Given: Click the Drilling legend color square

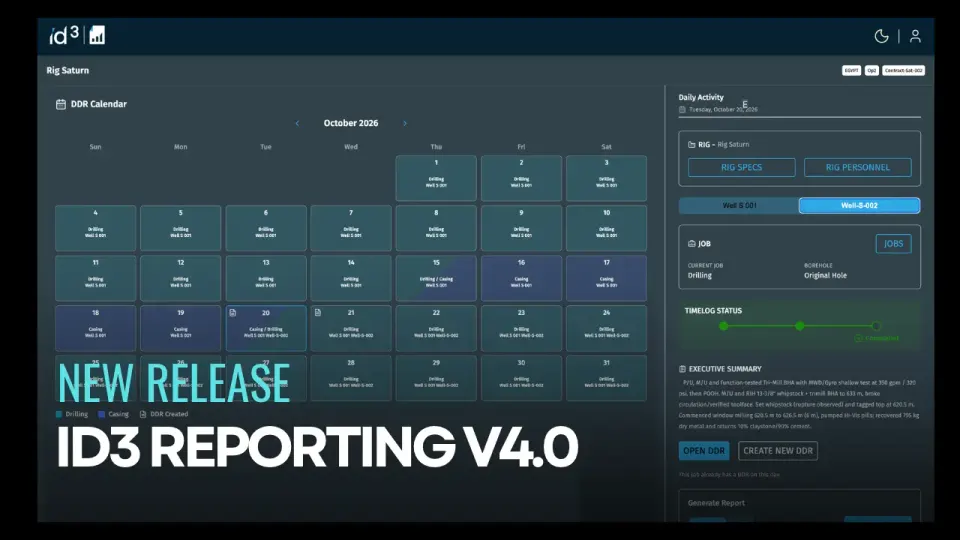Looking at the screenshot, I should pos(59,414).
